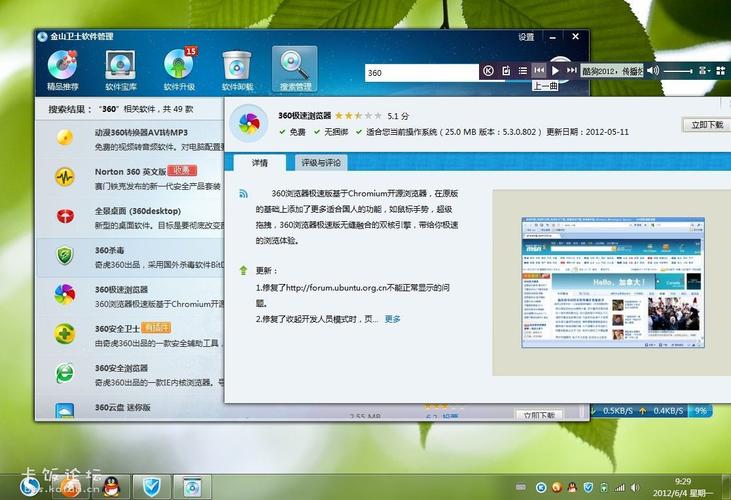Switch to the 评级与评论 tab
This screenshot has width=731, height=500.
[321, 163]
